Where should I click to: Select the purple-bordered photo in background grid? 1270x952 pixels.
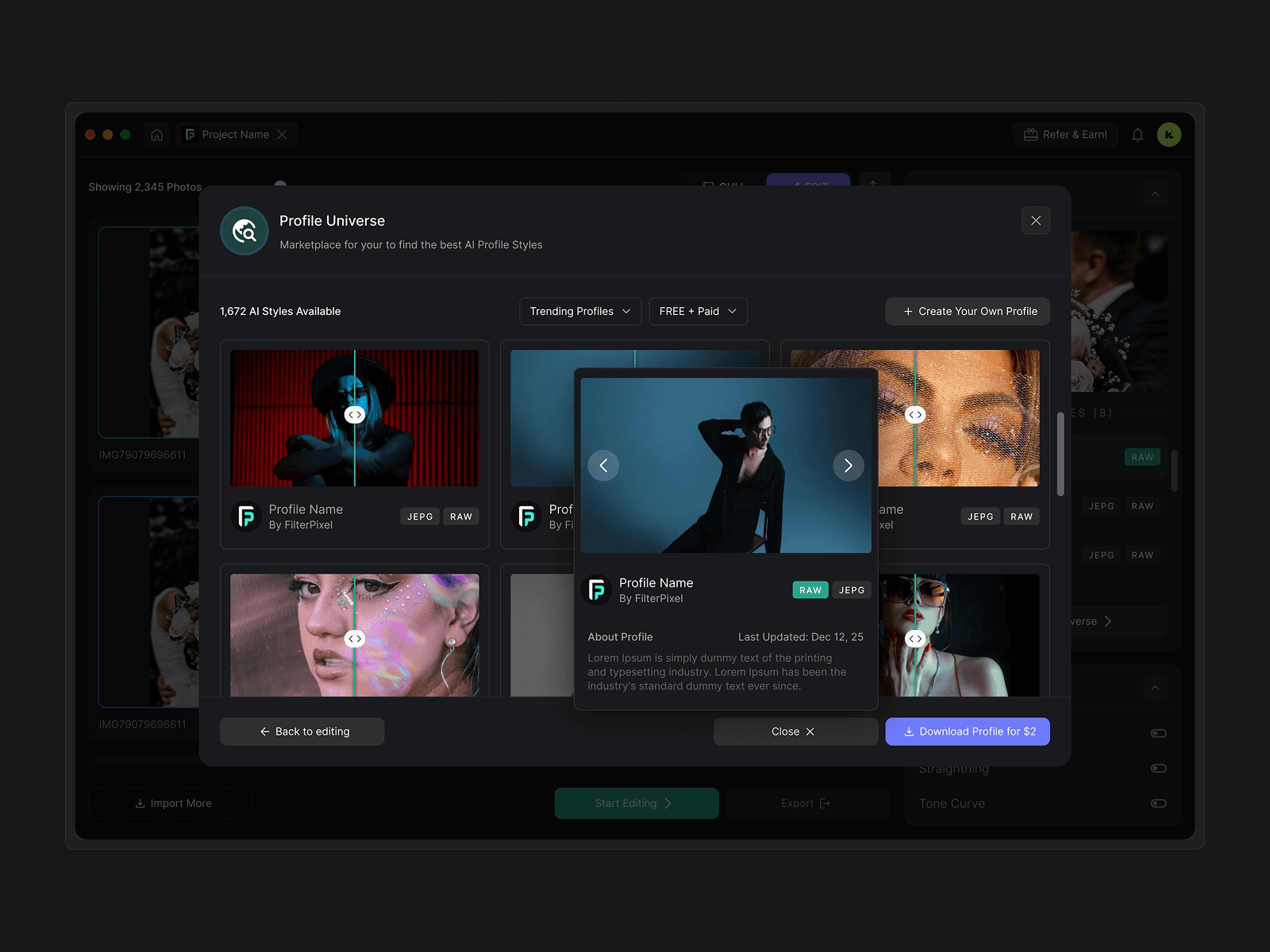(x=149, y=602)
